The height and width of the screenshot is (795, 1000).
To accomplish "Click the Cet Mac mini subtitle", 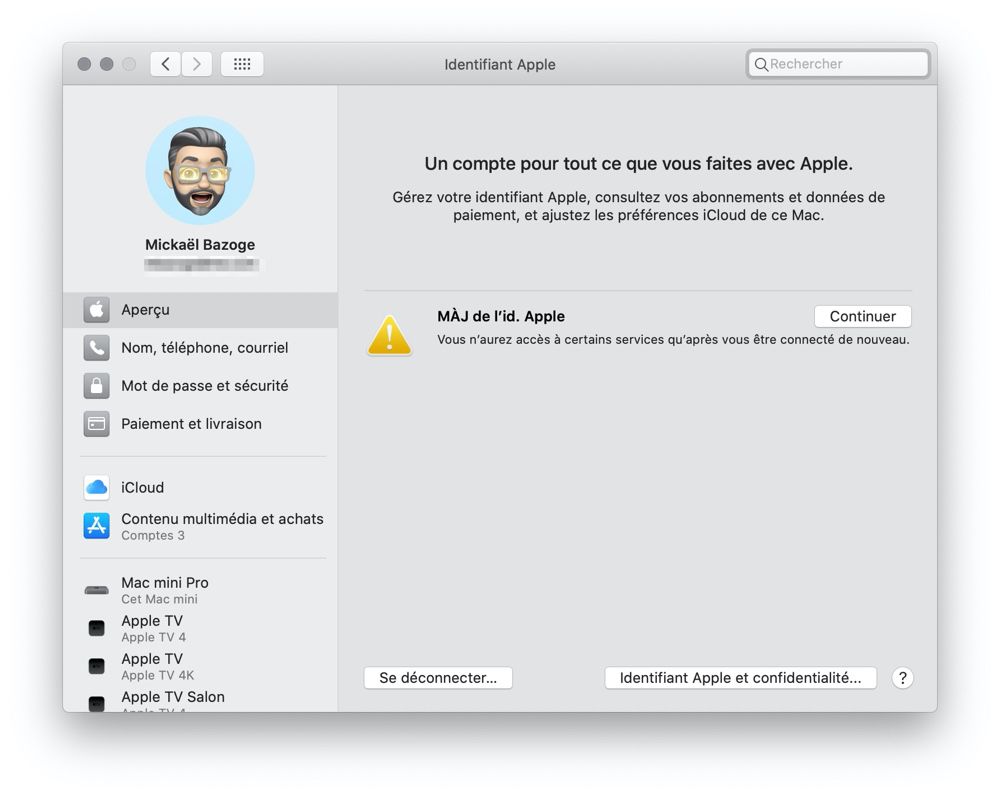I will pos(159,599).
